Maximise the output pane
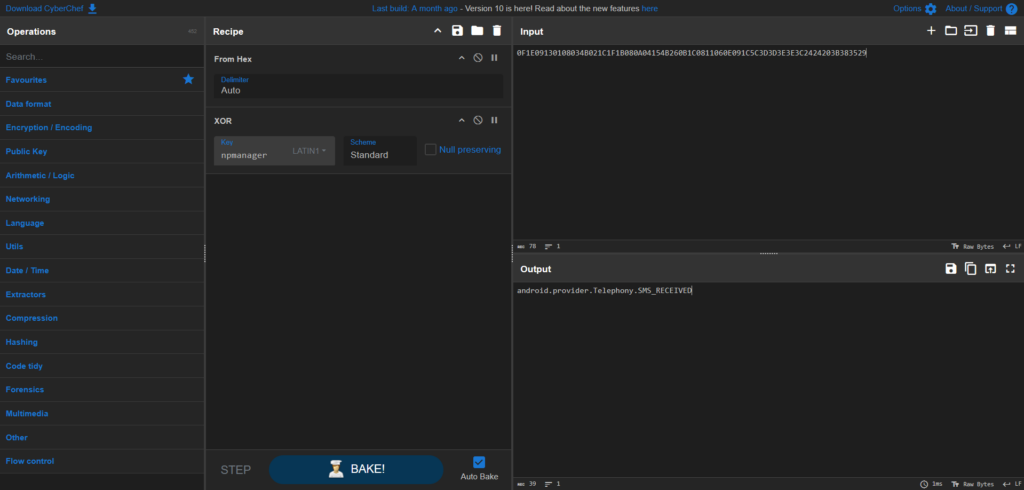This screenshot has width=1024, height=490. 1010,269
